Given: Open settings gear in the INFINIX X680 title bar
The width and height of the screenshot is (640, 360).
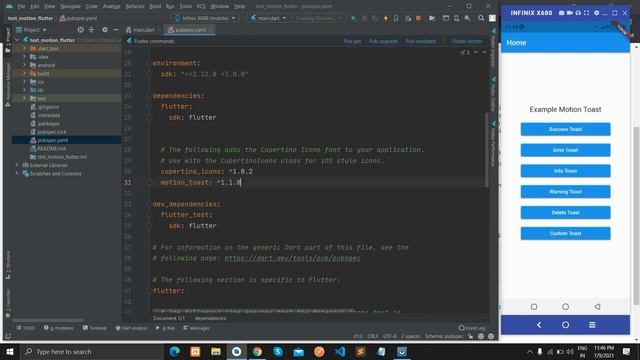Looking at the screenshot, I should click(x=596, y=13).
